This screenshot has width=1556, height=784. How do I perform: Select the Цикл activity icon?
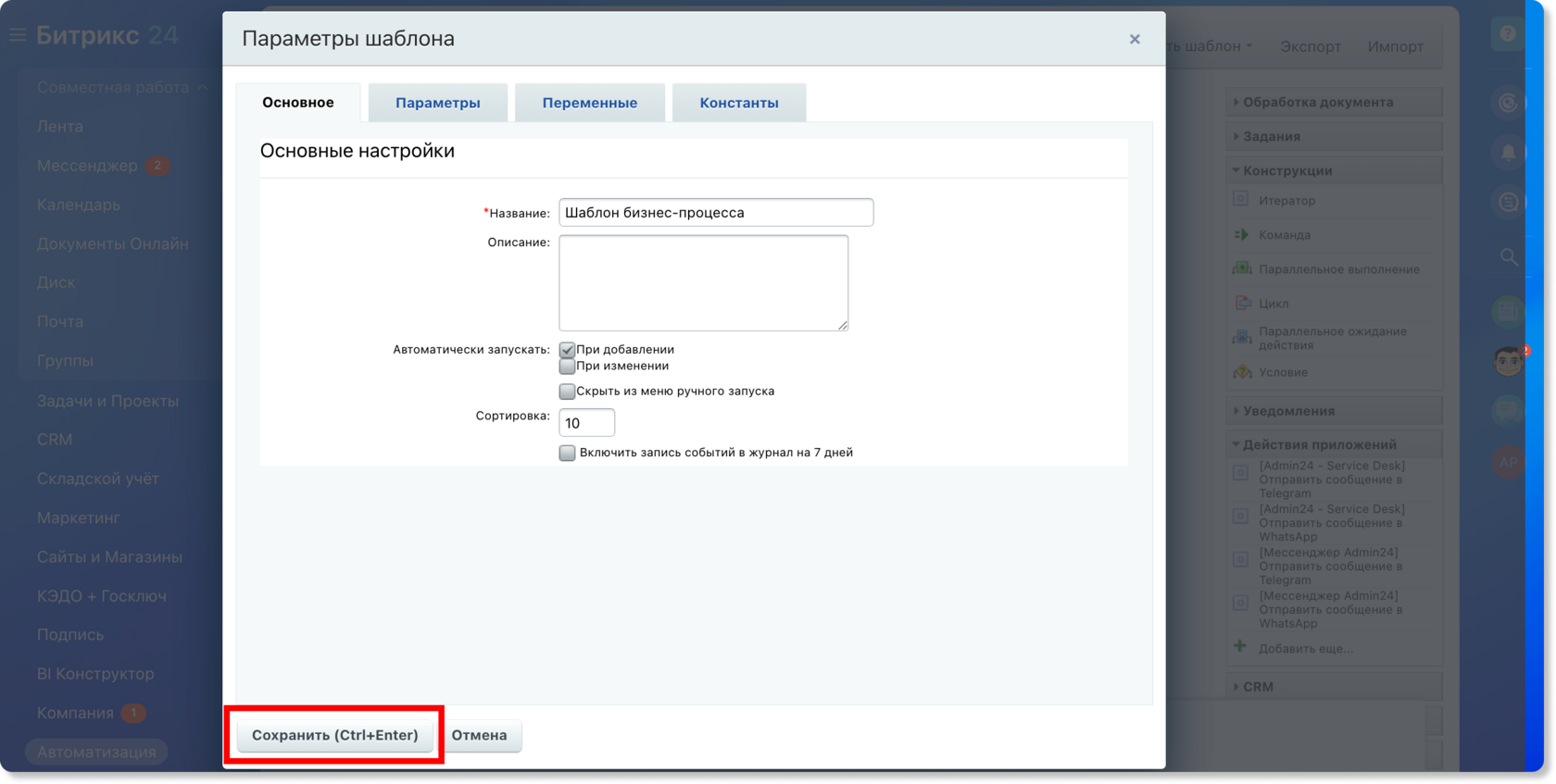[1242, 303]
